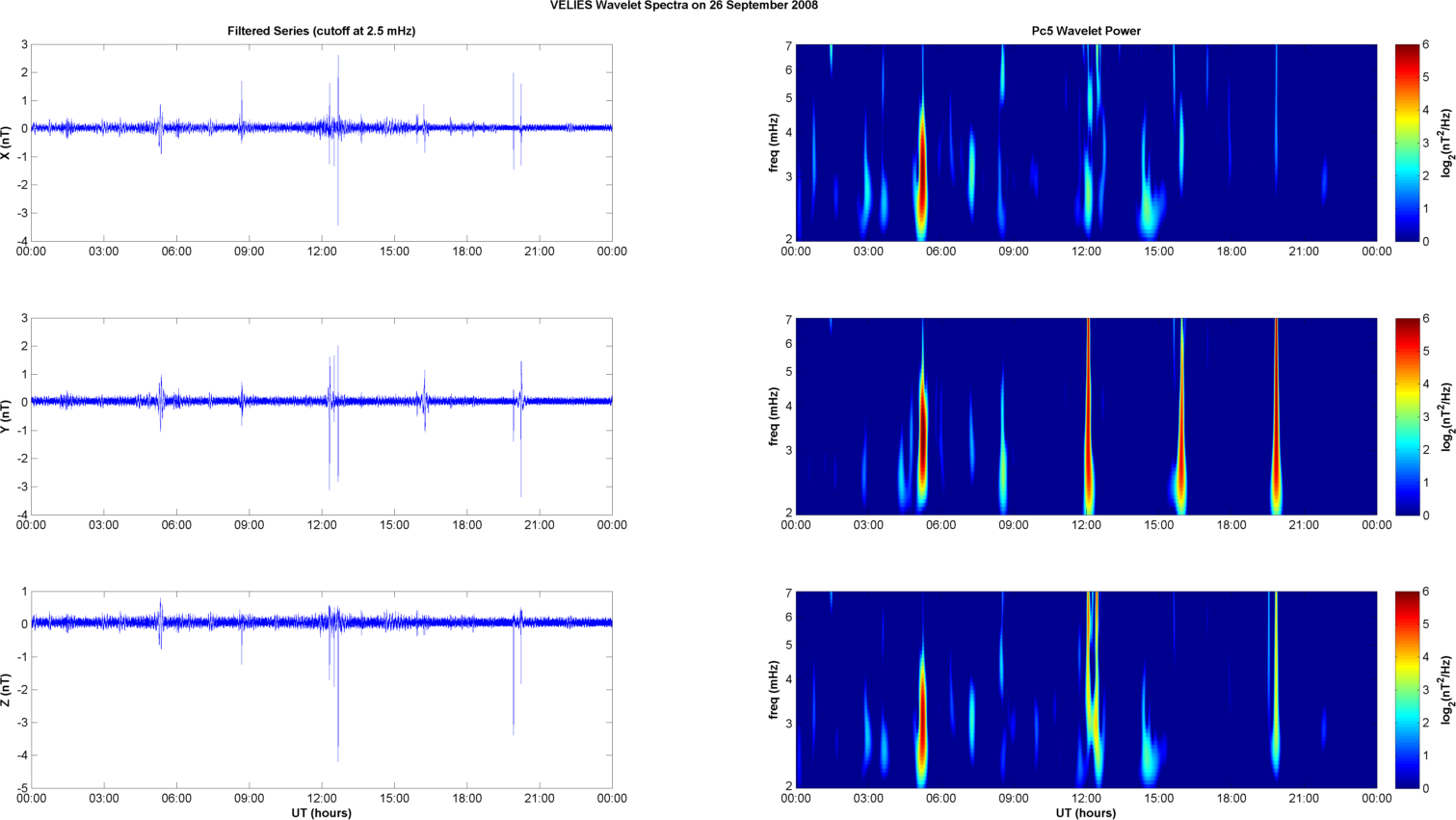The image size is (1456, 820).
Task: Click the Y (nT) axis label
Action: tap(7, 416)
